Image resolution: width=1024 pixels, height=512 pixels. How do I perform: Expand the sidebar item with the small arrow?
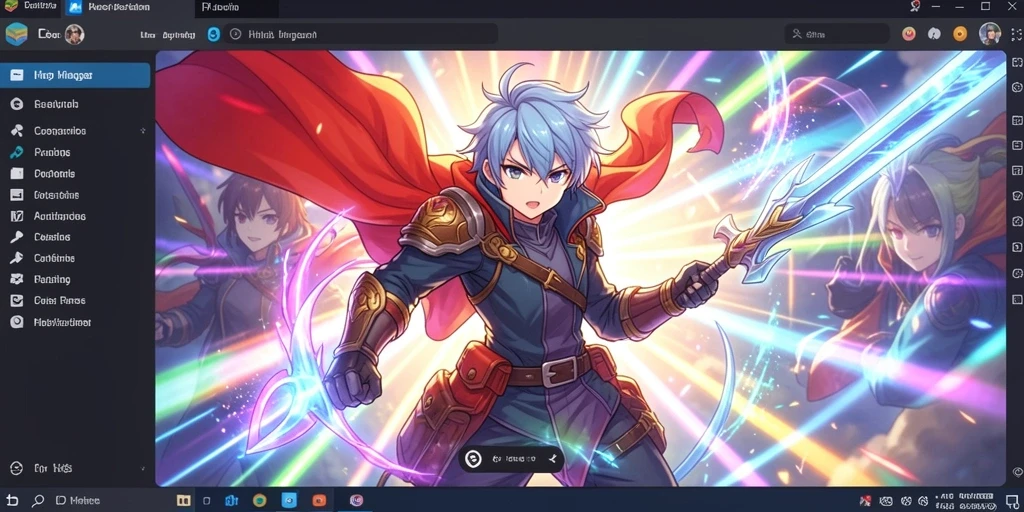pos(142,131)
